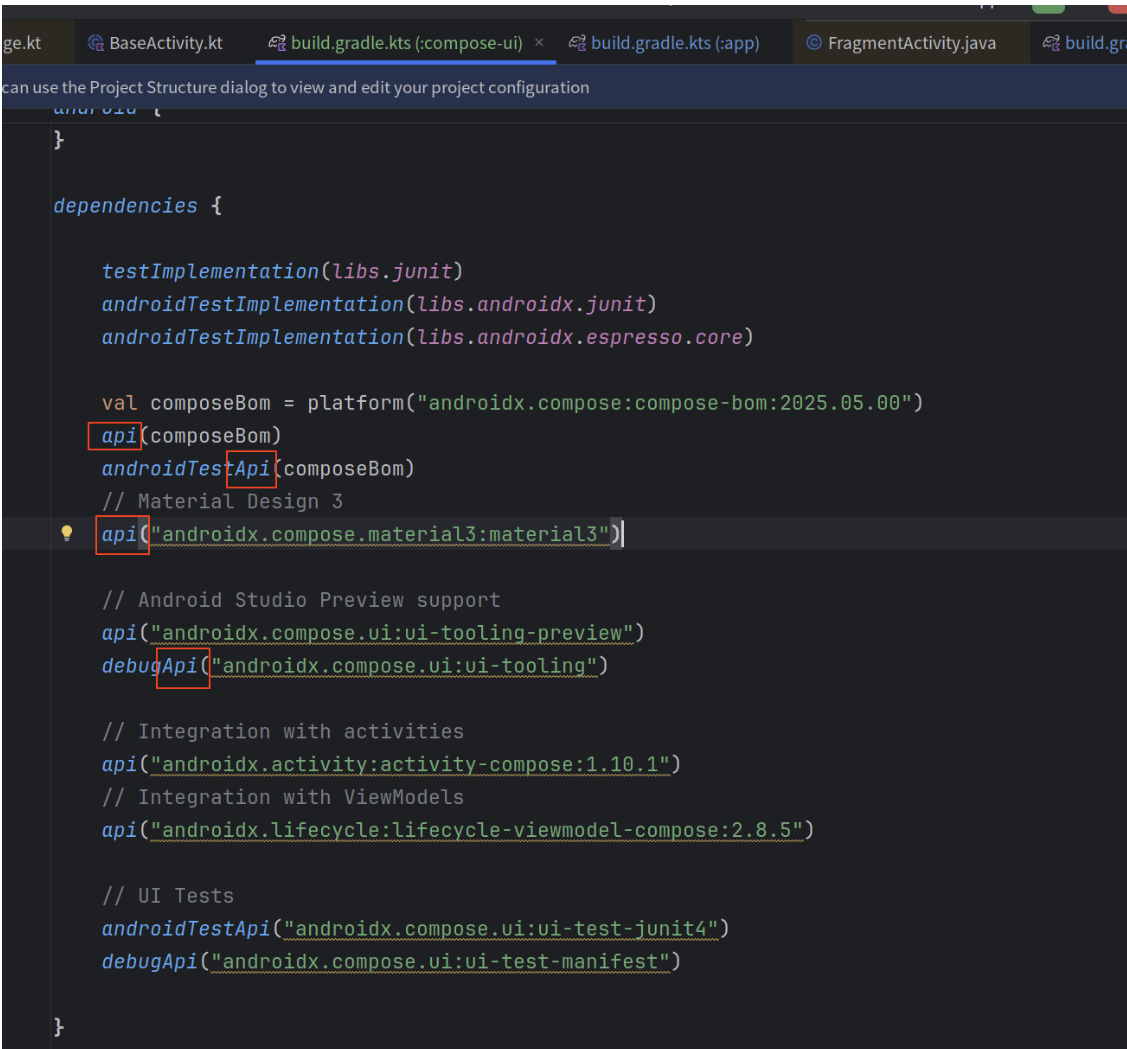This screenshot has width=1127, height=1049.
Task: Click the Gradle icon on the compose-ui tab
Action: click(279, 42)
